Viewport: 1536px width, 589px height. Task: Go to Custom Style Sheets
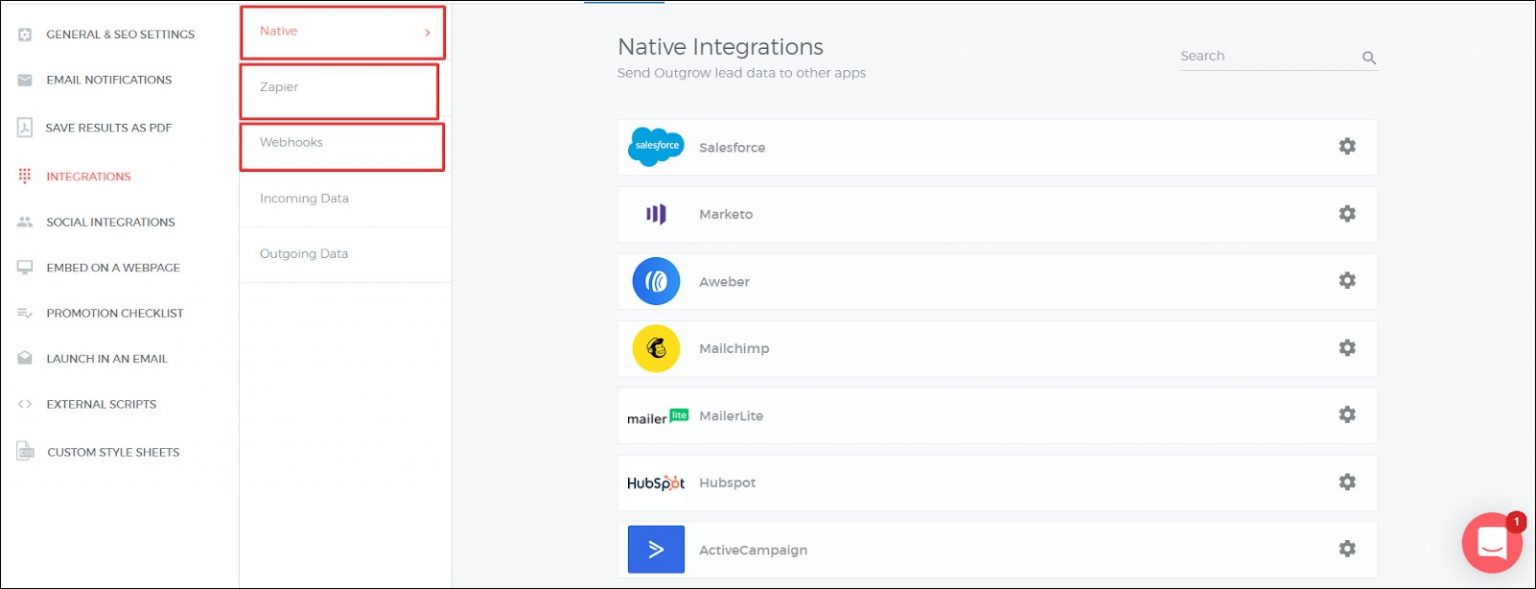tap(113, 452)
